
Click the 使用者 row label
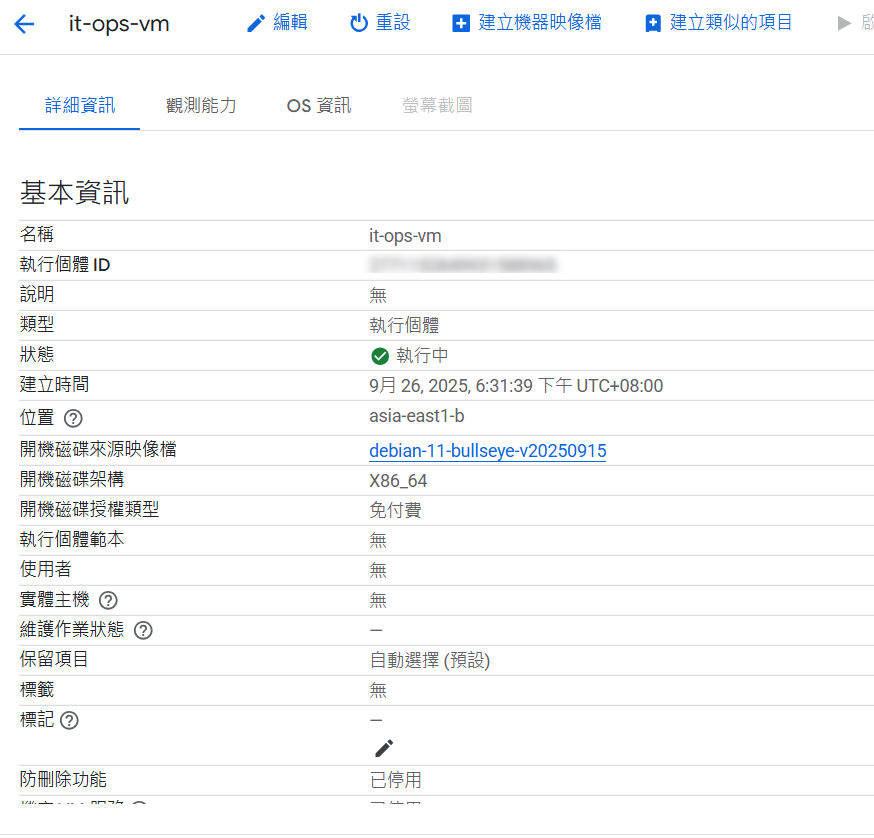(x=46, y=569)
